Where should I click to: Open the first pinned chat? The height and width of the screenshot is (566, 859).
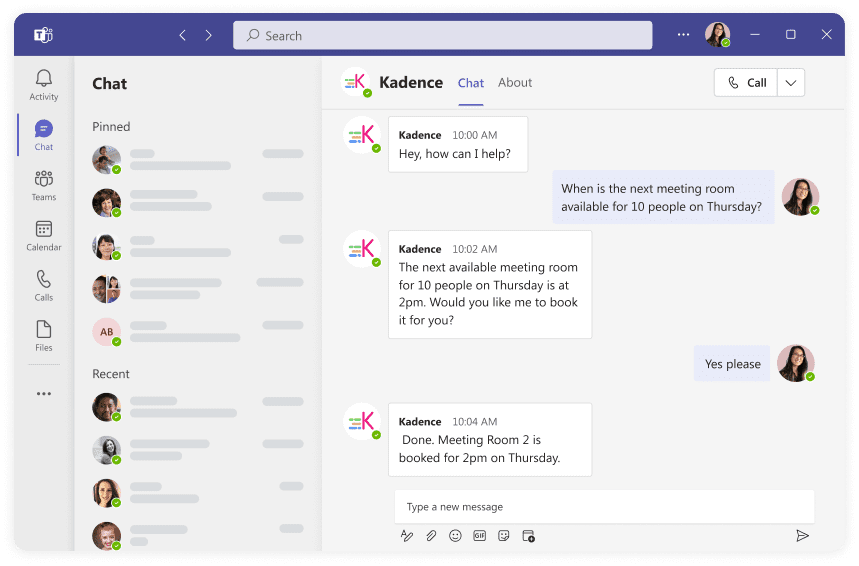pos(198,160)
